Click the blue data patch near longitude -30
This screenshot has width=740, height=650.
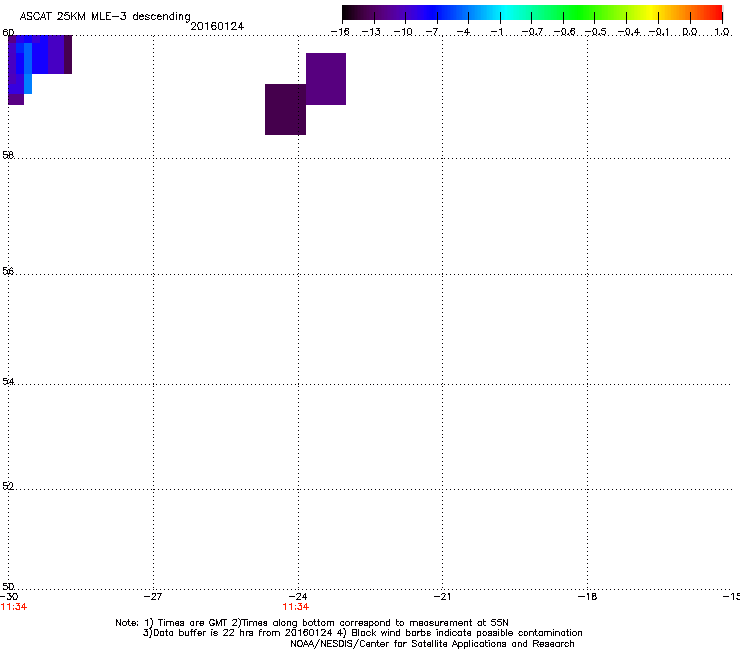tap(40, 69)
